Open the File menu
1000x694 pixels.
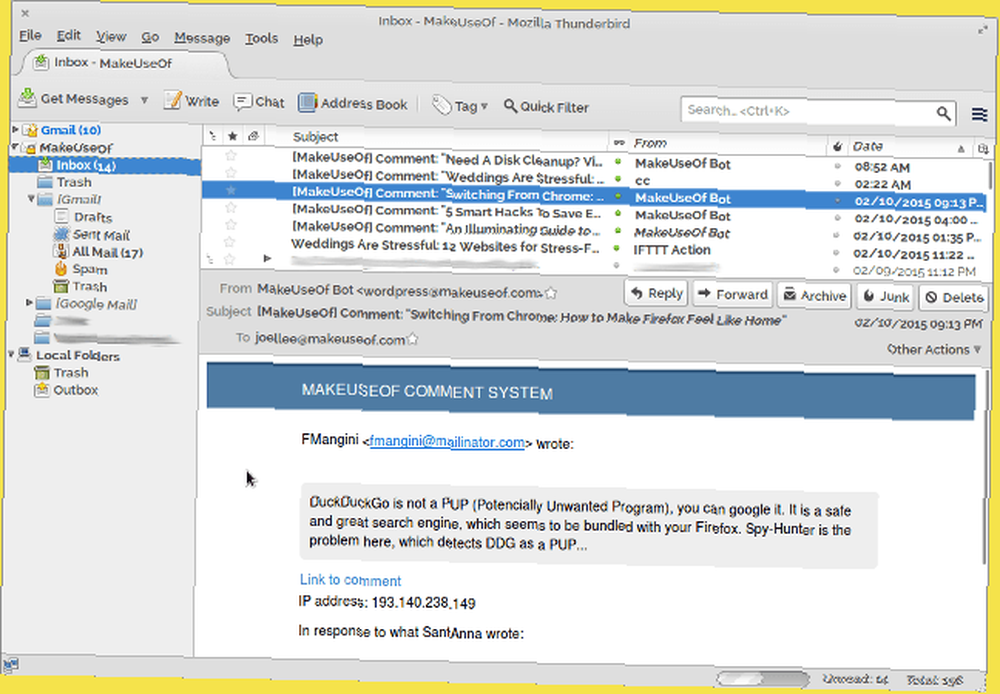point(30,35)
